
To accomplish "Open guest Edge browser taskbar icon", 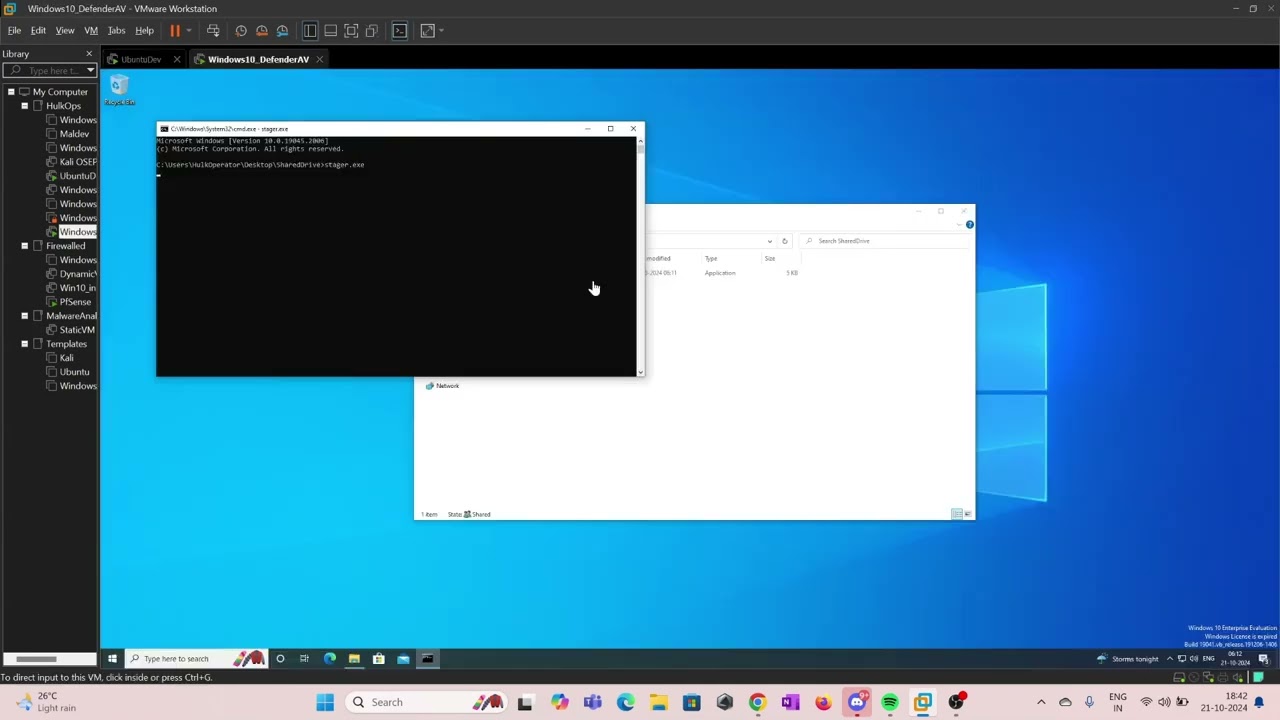I will coord(330,659).
